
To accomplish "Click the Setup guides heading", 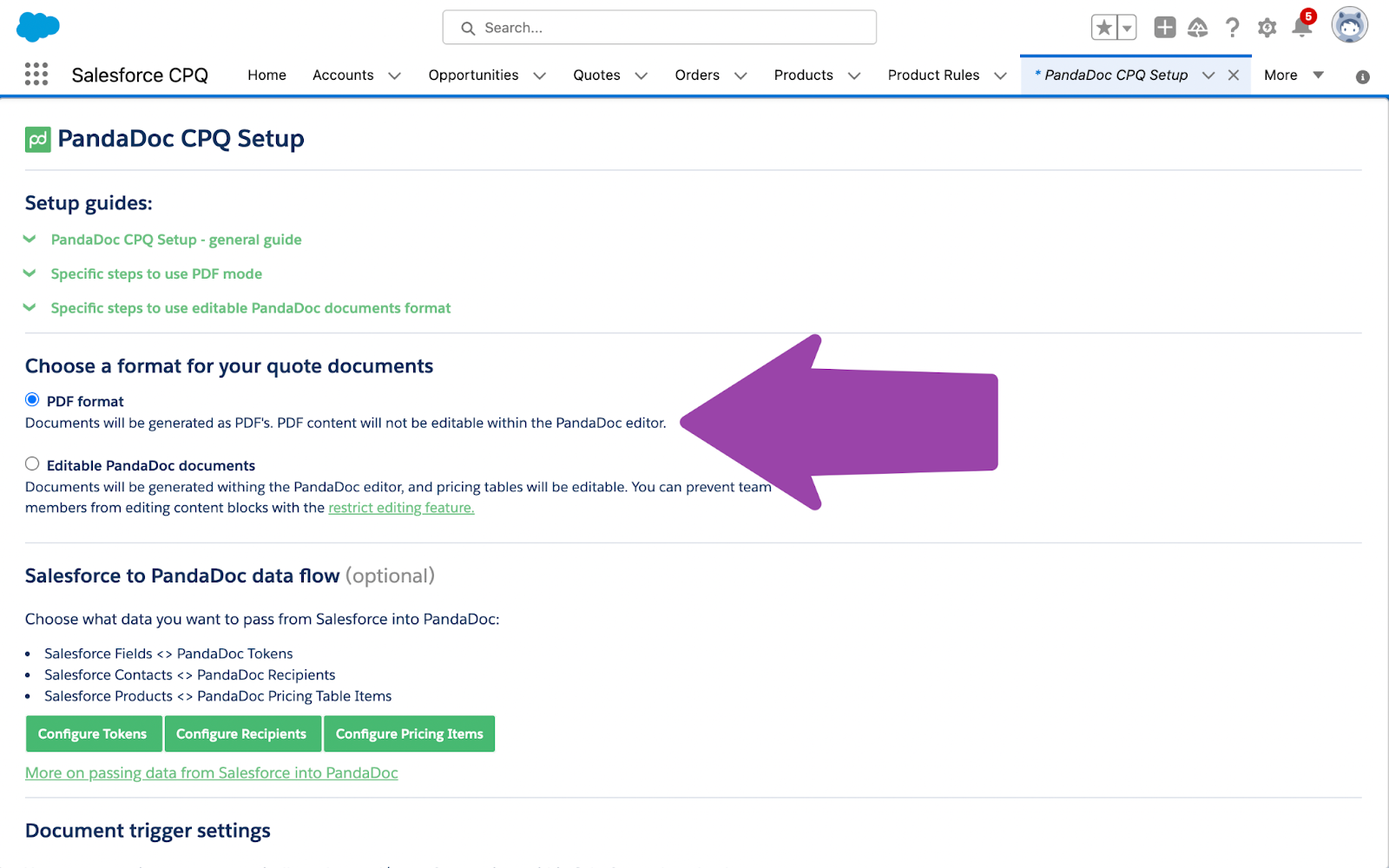I will [89, 203].
